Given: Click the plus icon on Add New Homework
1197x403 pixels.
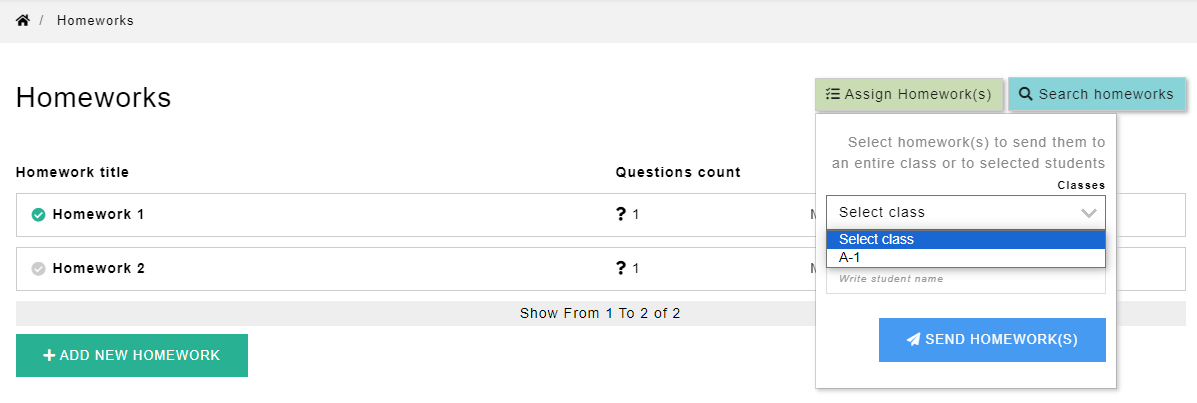Looking at the screenshot, I should click(49, 355).
